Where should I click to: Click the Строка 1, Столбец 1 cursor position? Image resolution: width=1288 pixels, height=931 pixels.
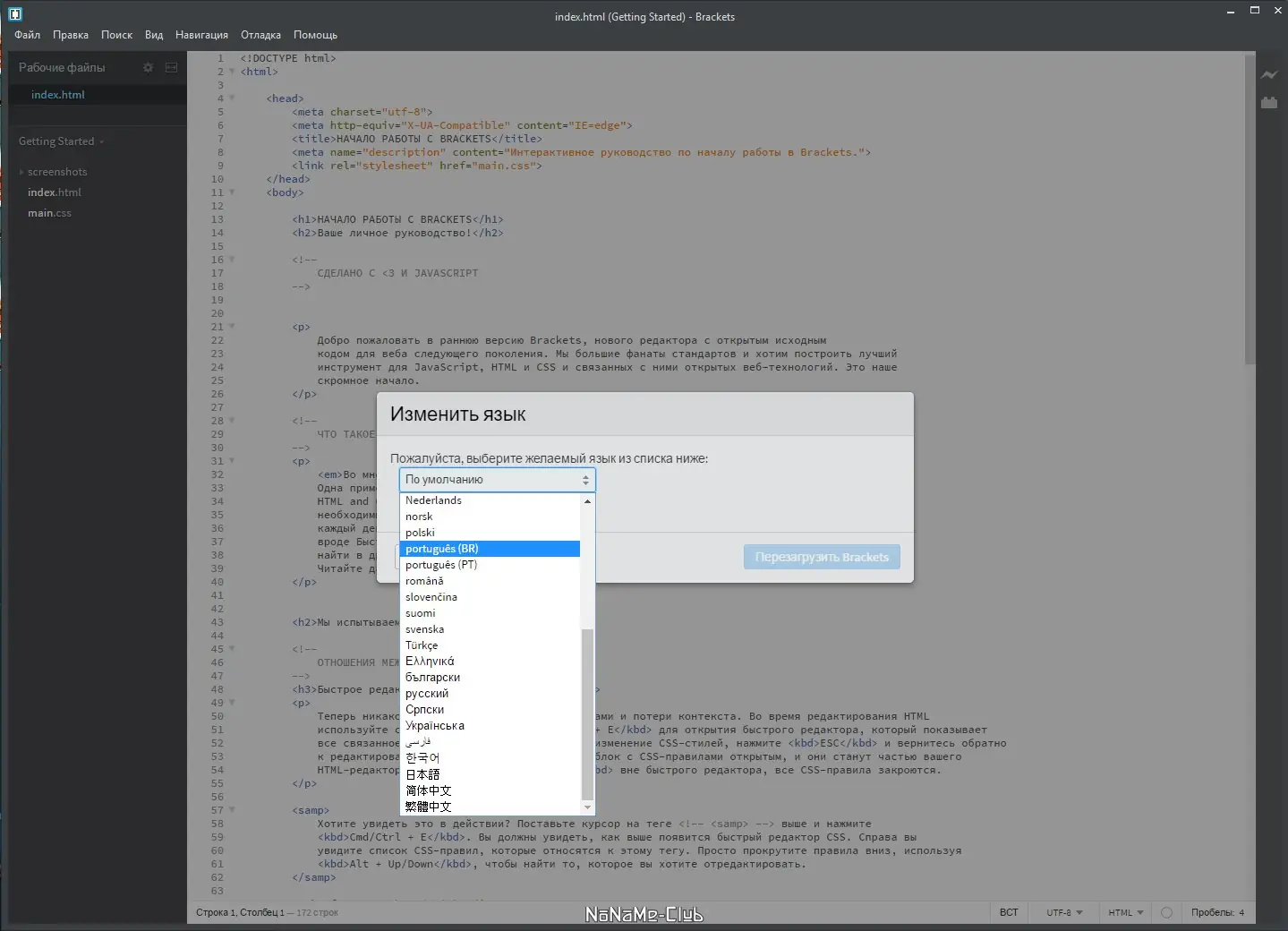(240, 912)
